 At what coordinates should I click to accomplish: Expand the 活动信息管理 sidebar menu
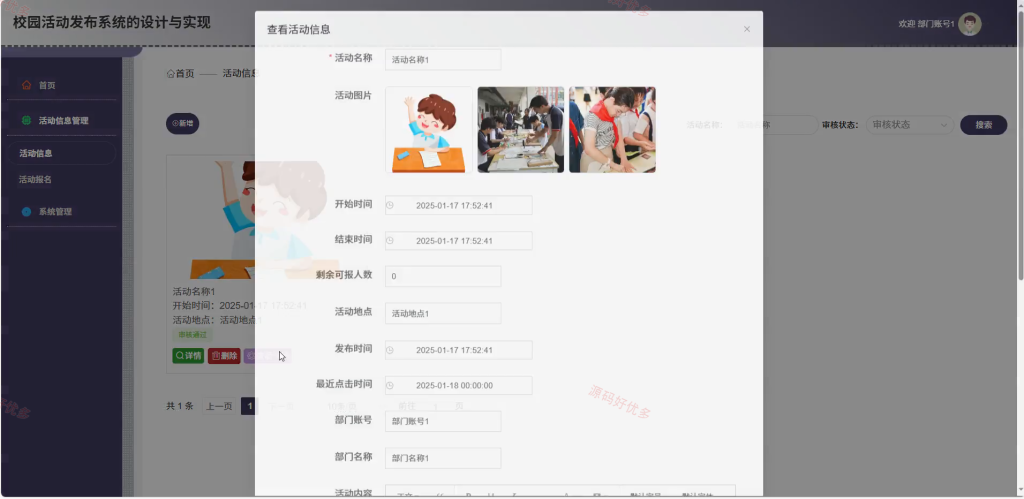[x=61, y=121]
